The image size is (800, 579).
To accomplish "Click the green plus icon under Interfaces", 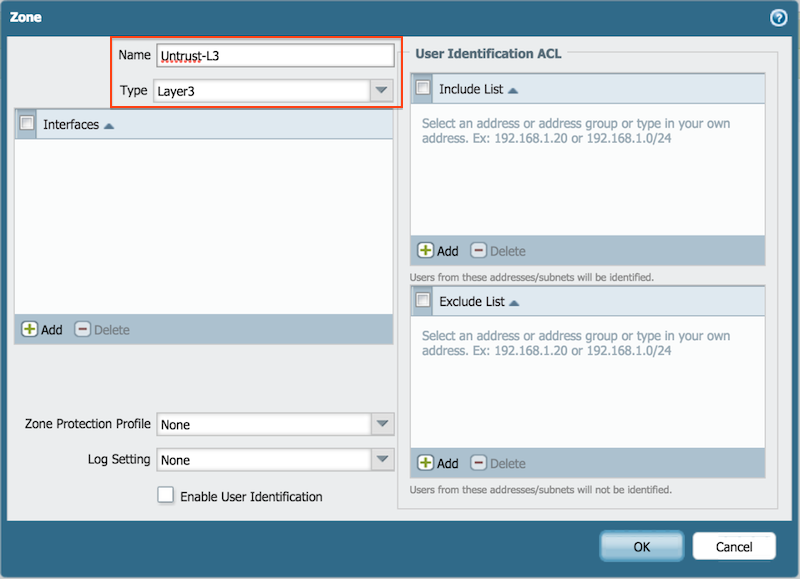I will click(30, 329).
